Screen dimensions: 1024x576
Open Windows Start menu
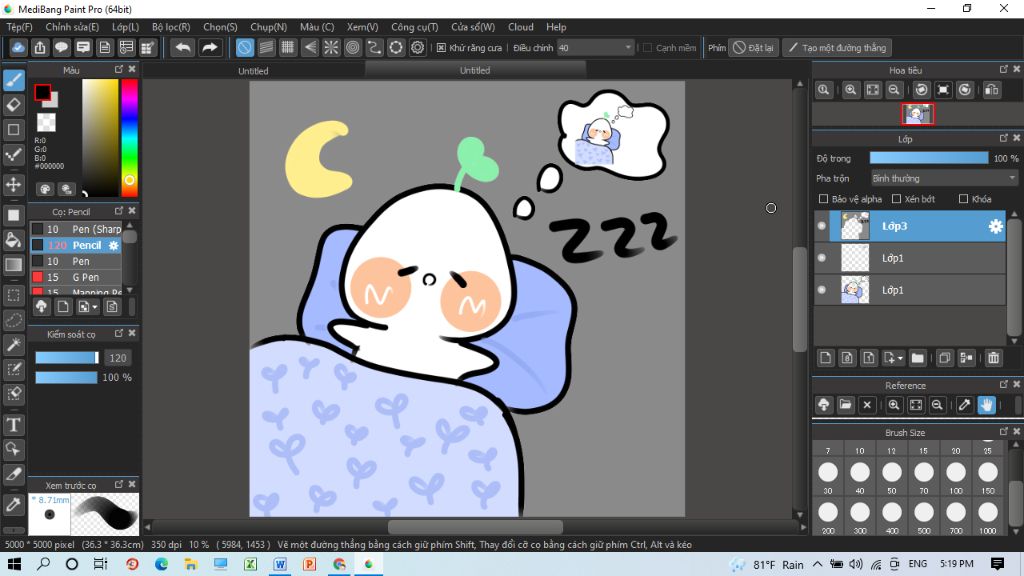point(14,564)
